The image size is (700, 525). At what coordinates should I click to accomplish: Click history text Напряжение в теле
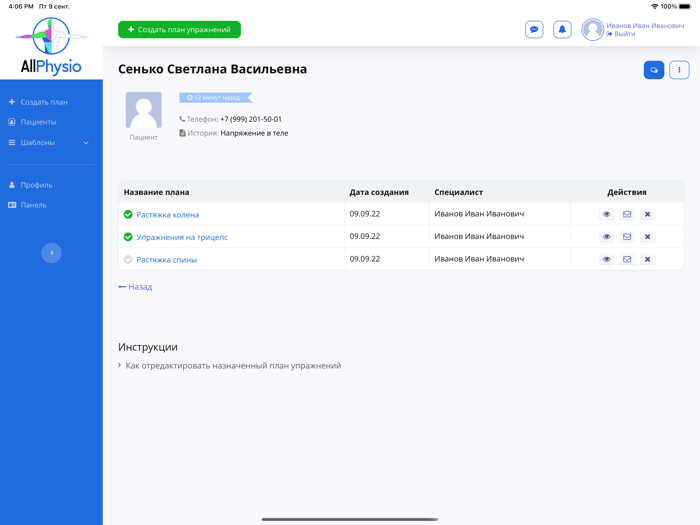coord(254,133)
